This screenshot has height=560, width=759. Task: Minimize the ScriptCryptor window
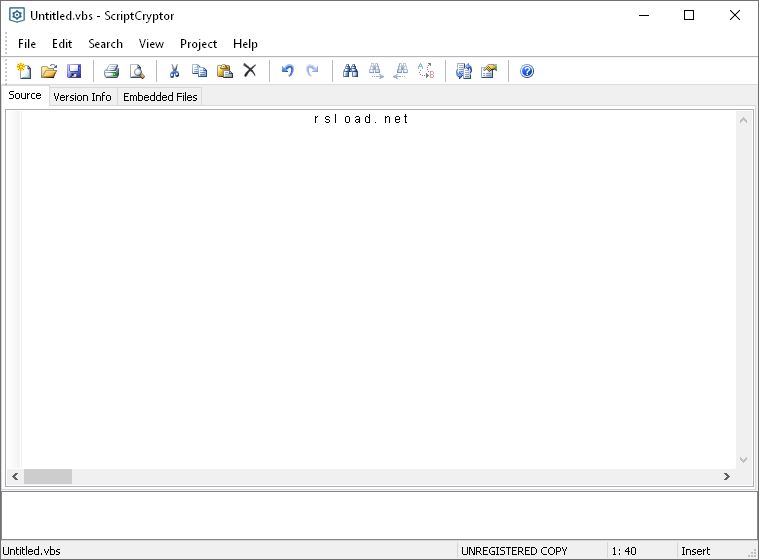click(x=644, y=15)
